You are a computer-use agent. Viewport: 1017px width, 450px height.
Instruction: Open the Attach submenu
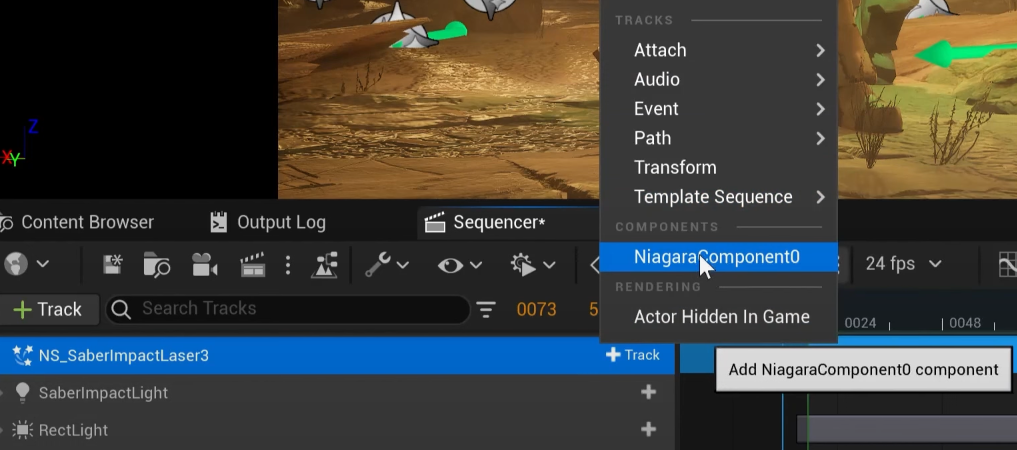(718, 51)
